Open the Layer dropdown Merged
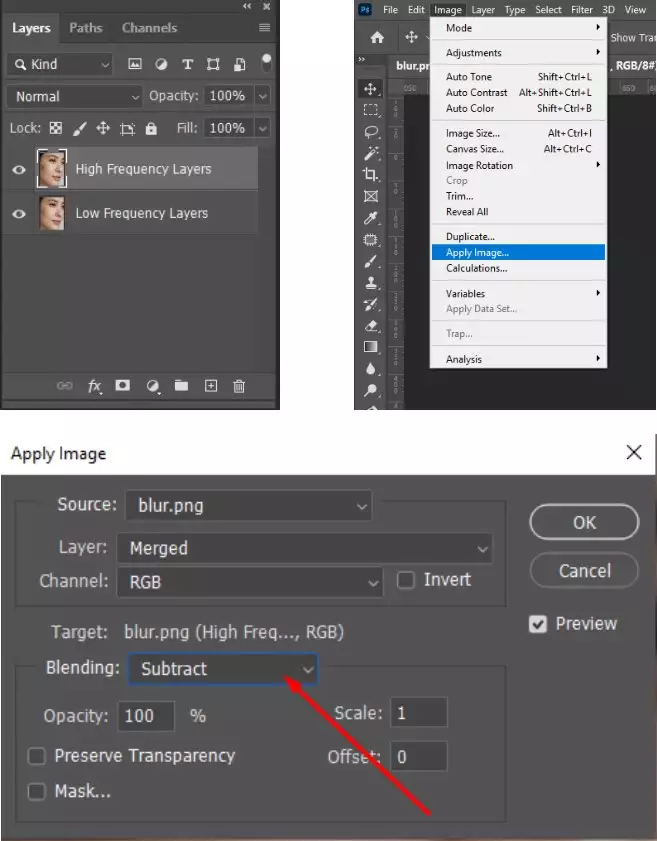 (x=305, y=548)
